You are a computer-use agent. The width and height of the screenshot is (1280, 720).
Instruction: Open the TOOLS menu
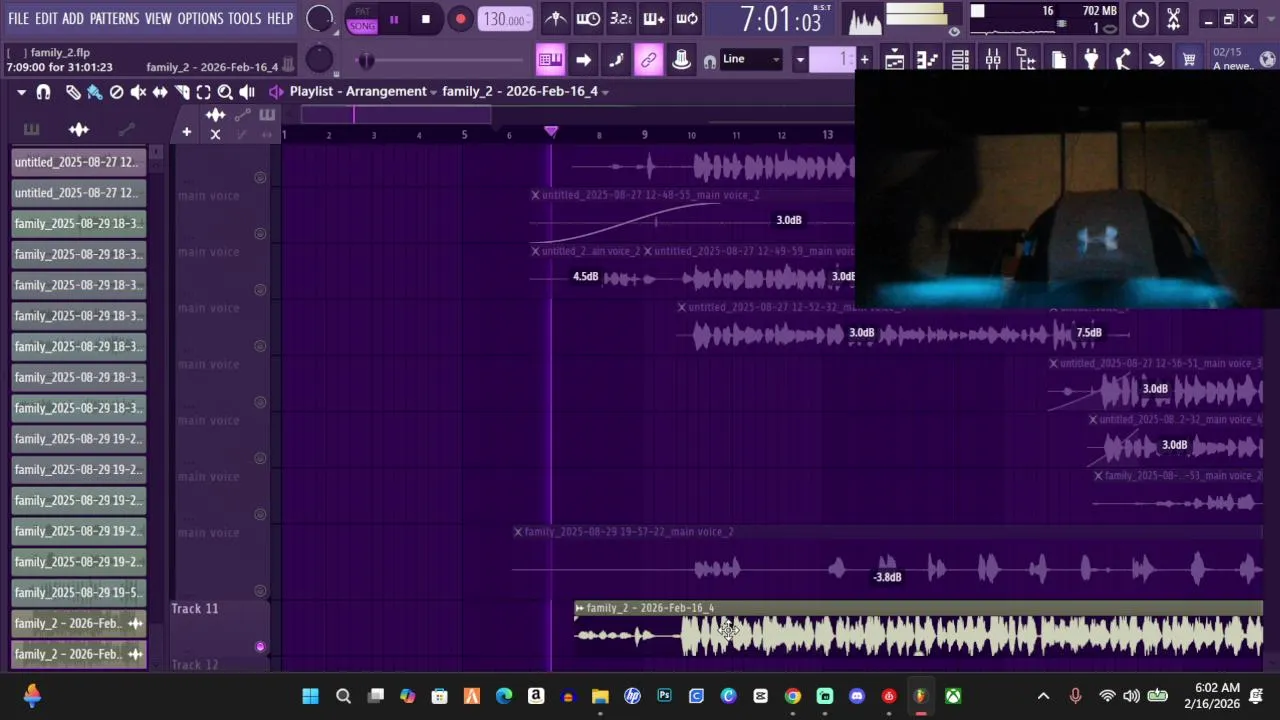coord(244,18)
